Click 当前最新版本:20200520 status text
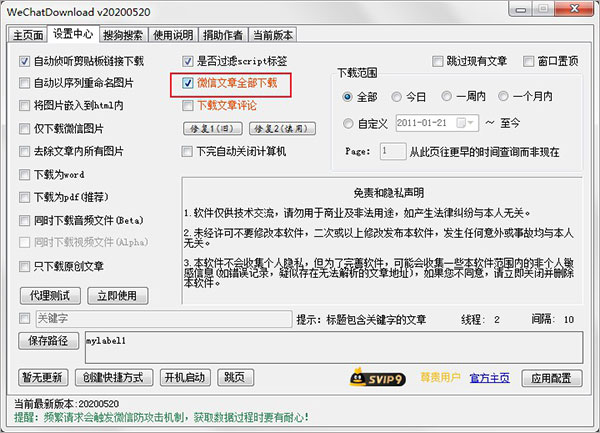600x433 pixels. point(67,404)
